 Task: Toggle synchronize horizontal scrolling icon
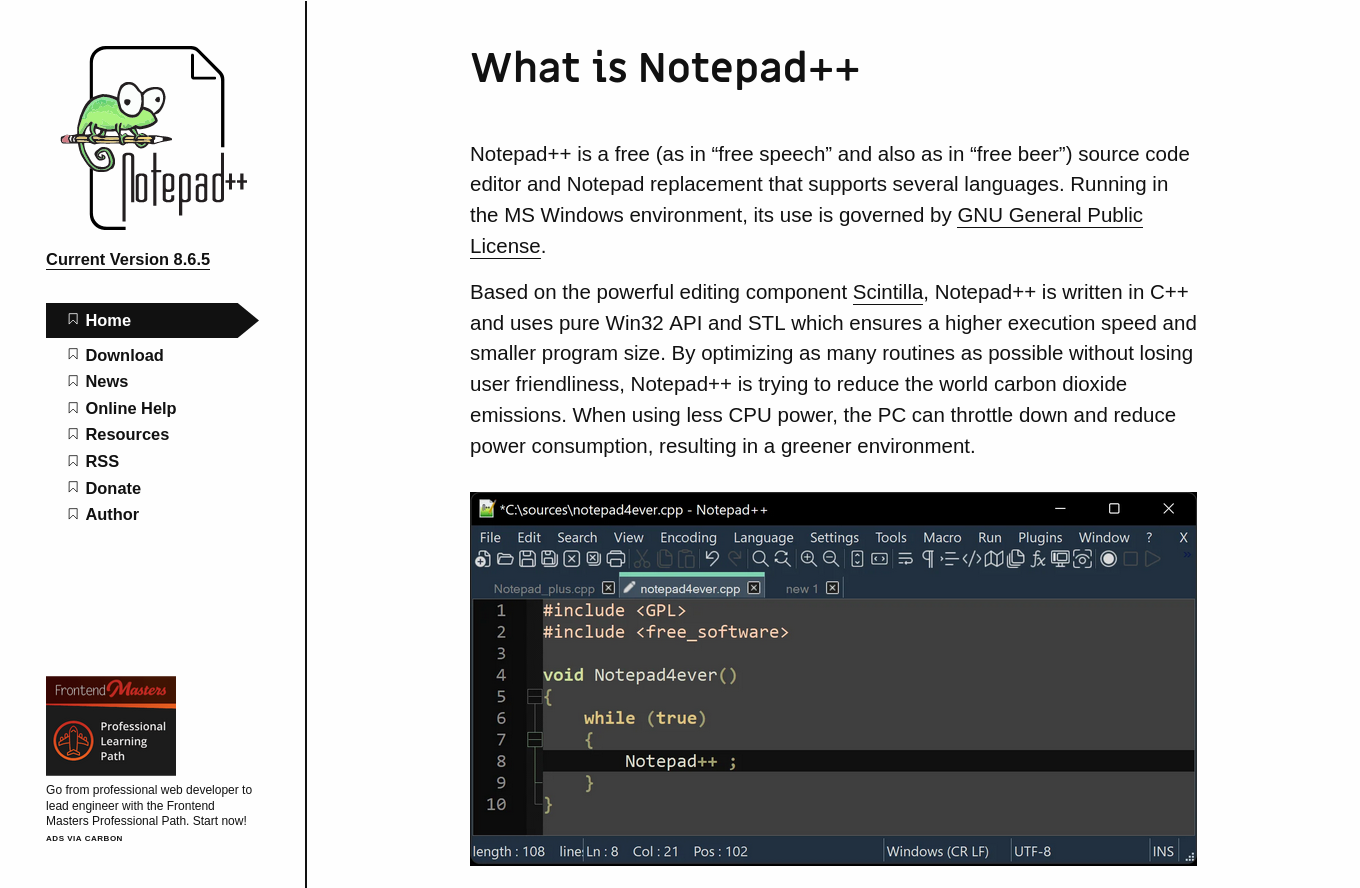point(879,559)
